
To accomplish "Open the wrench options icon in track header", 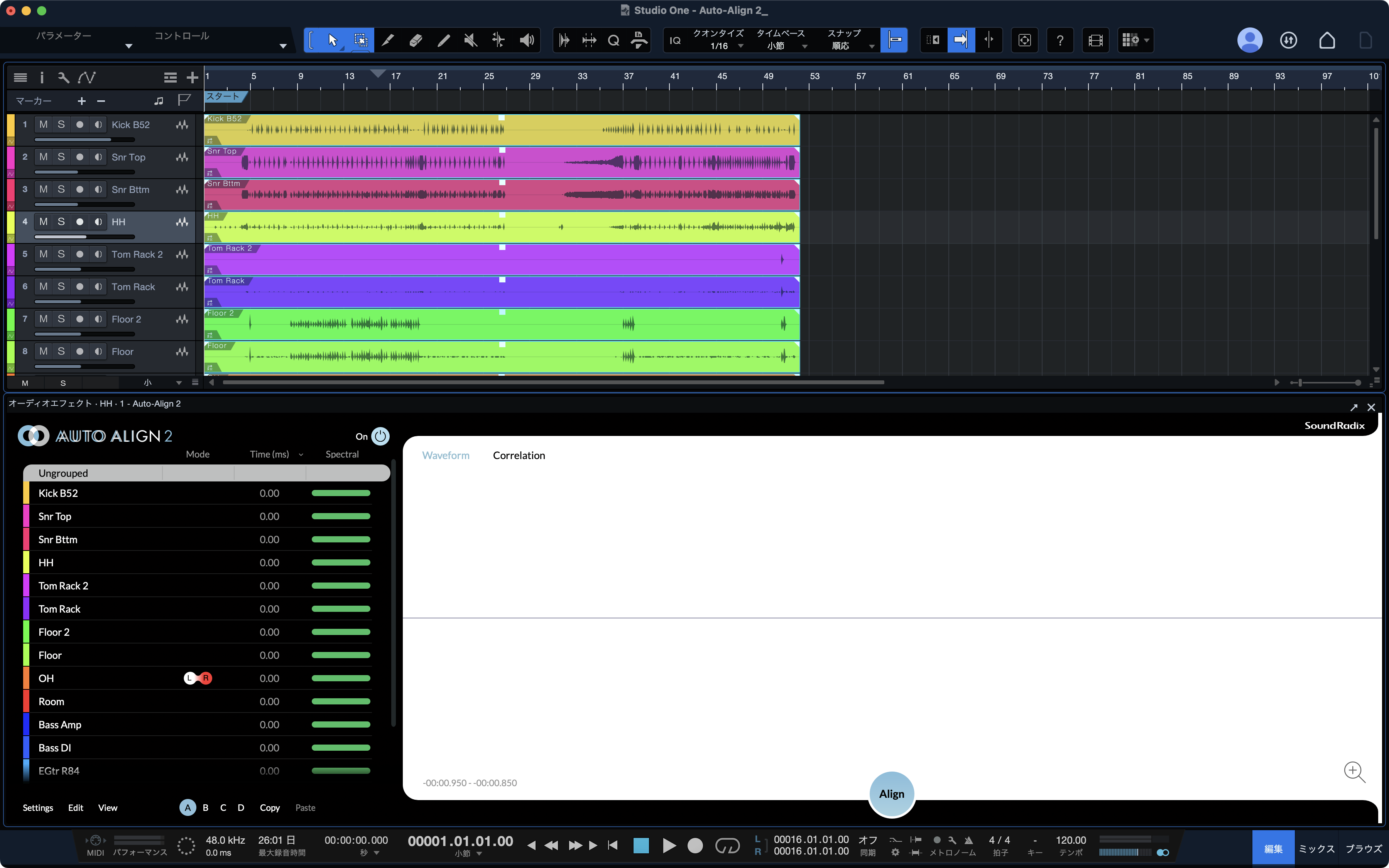I will (63, 78).
